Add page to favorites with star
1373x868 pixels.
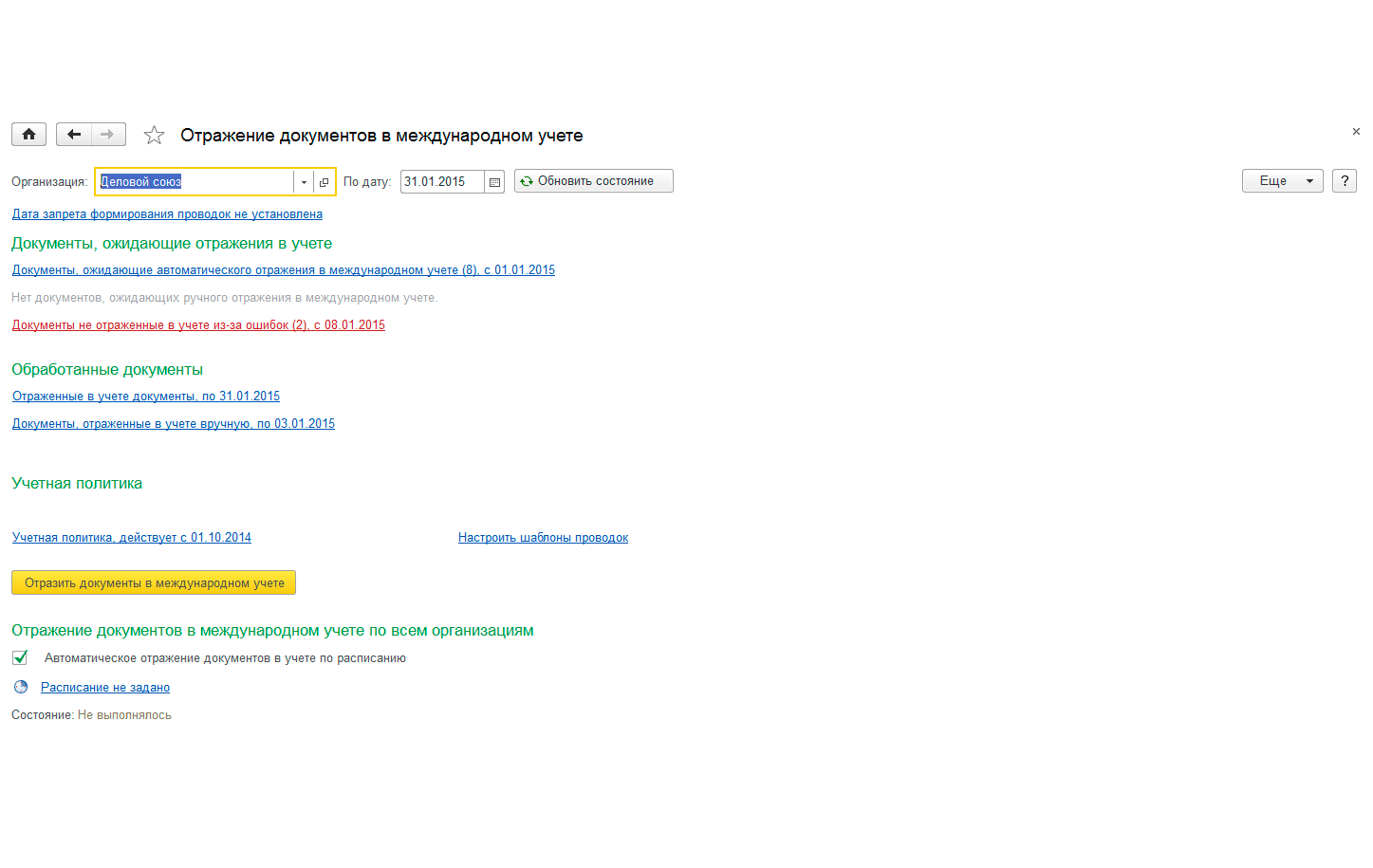click(x=154, y=136)
